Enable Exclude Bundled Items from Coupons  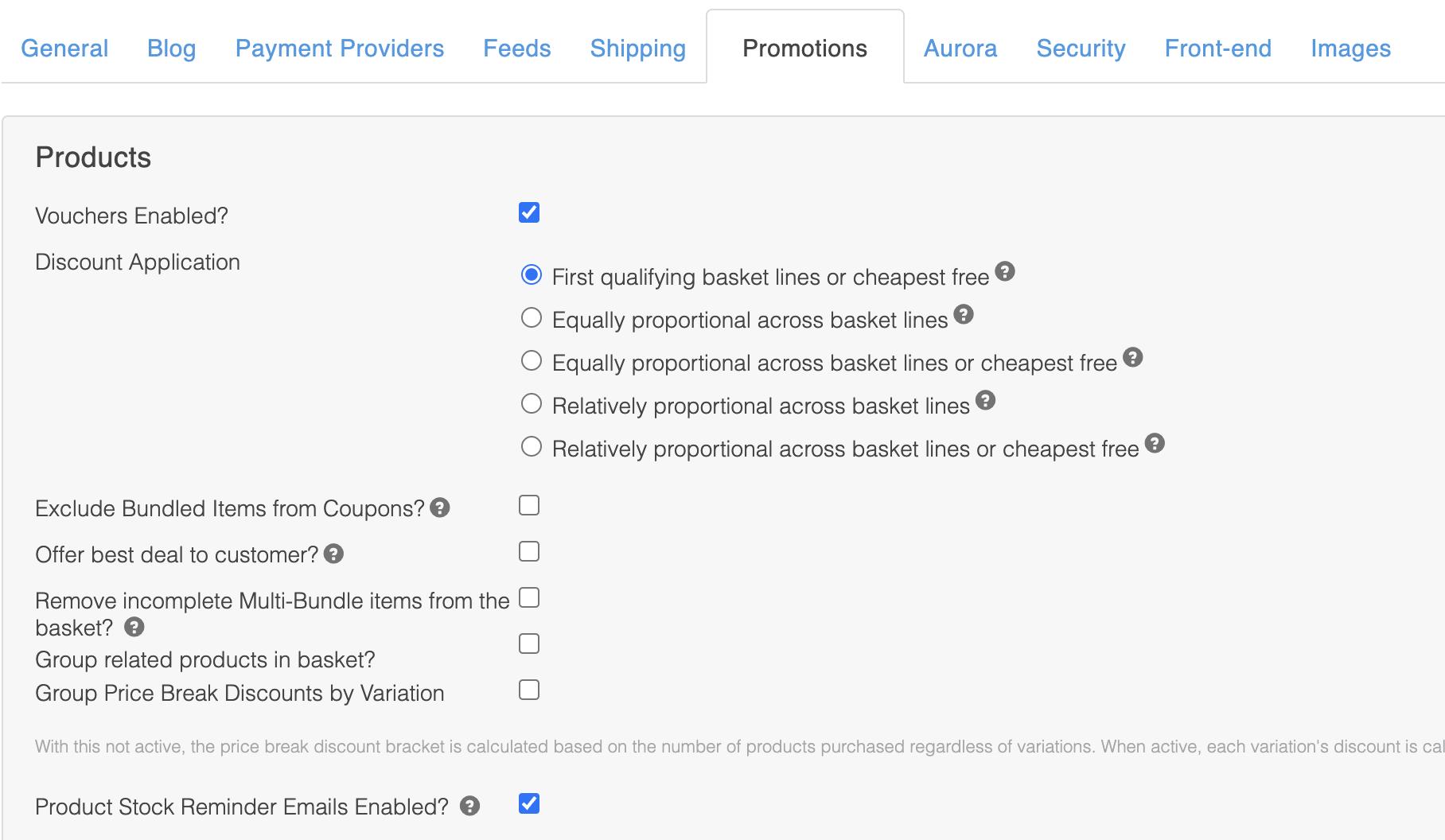pos(529,505)
